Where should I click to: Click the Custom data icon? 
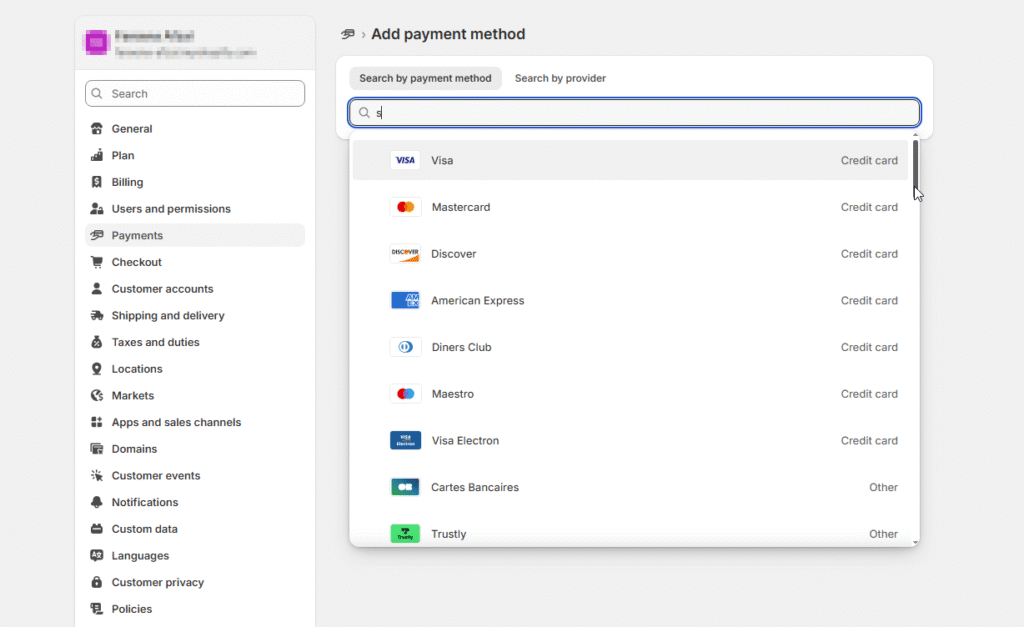pos(97,529)
